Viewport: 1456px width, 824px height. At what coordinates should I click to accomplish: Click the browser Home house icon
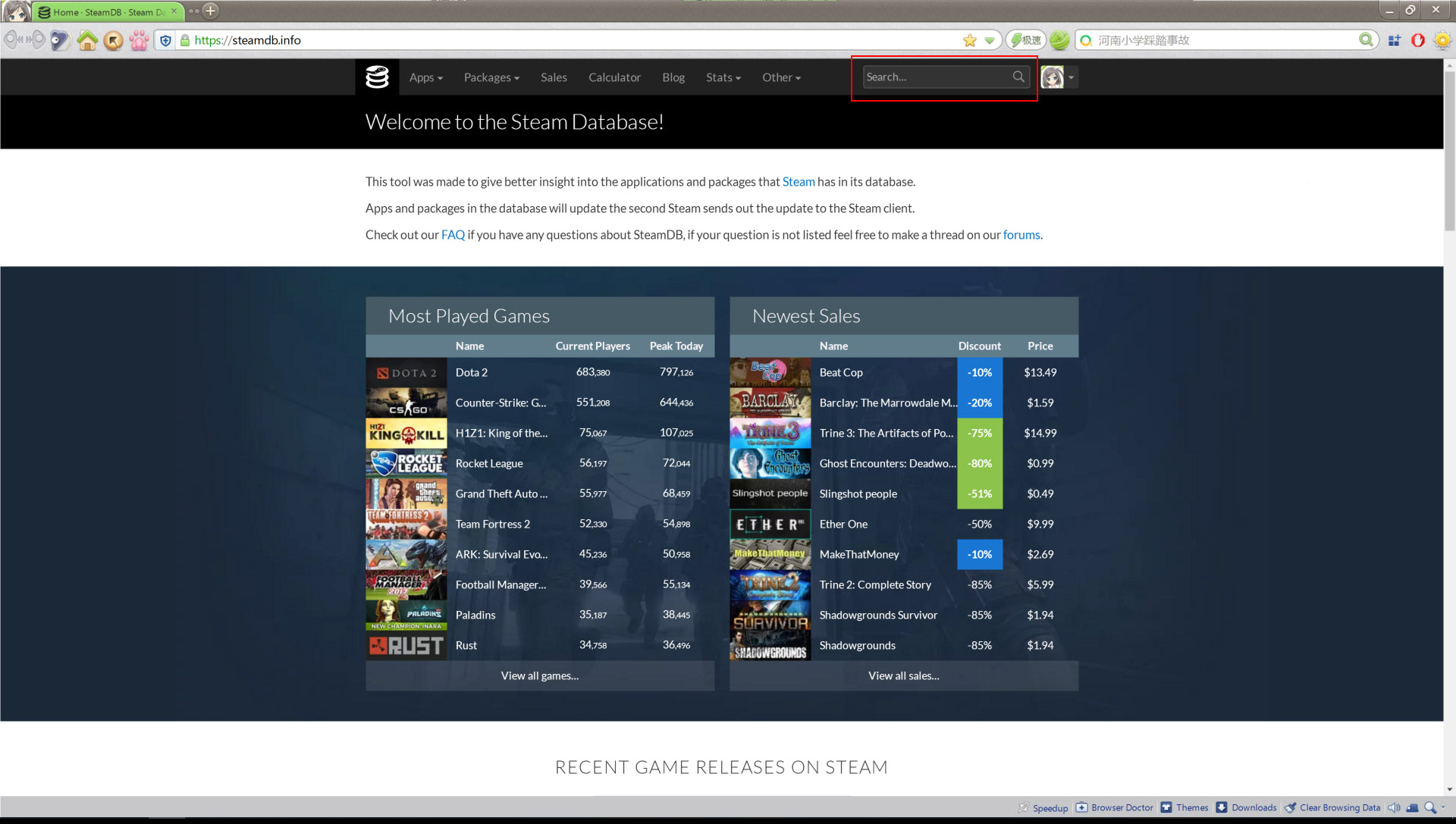[87, 40]
